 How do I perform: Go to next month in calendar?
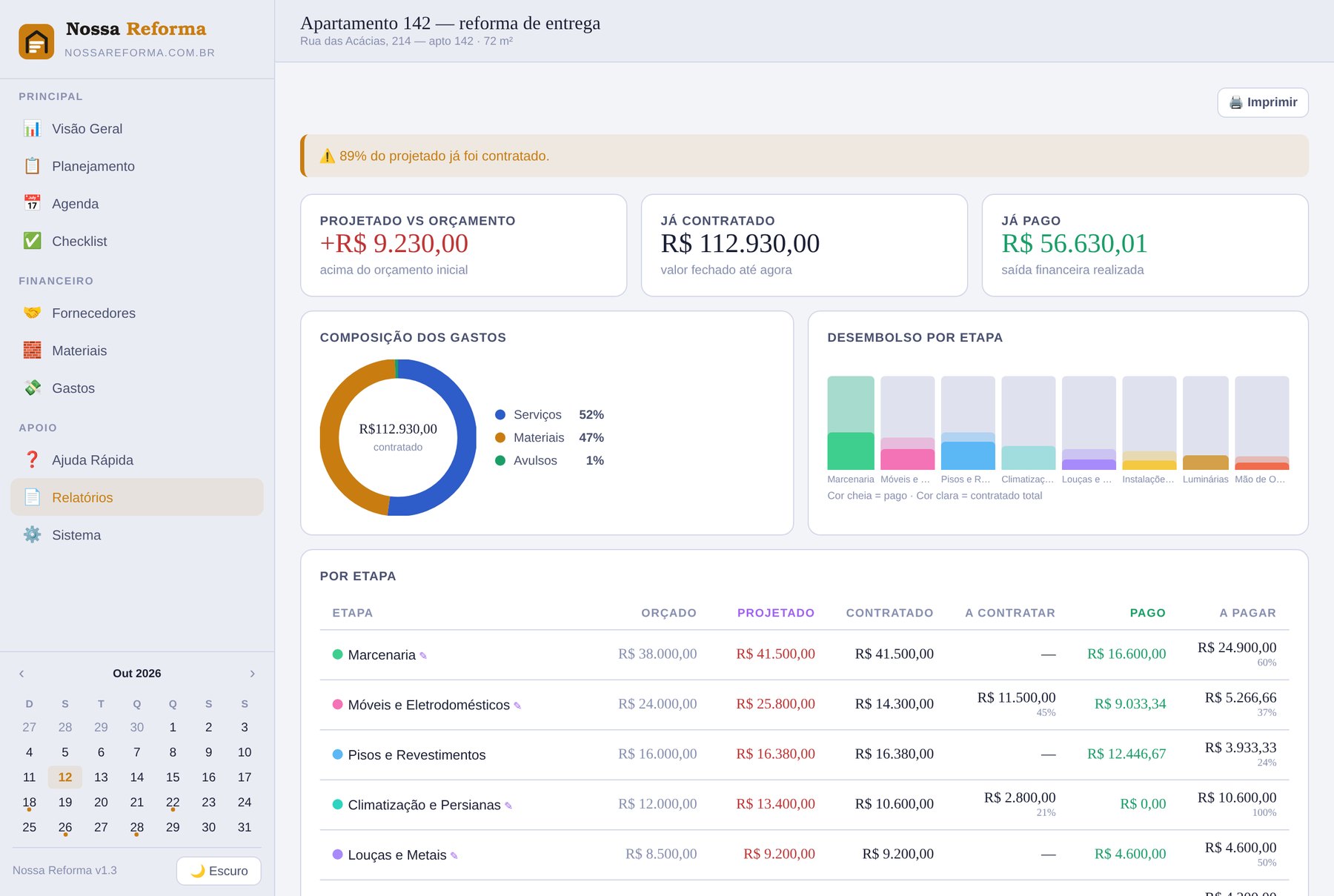point(253,674)
